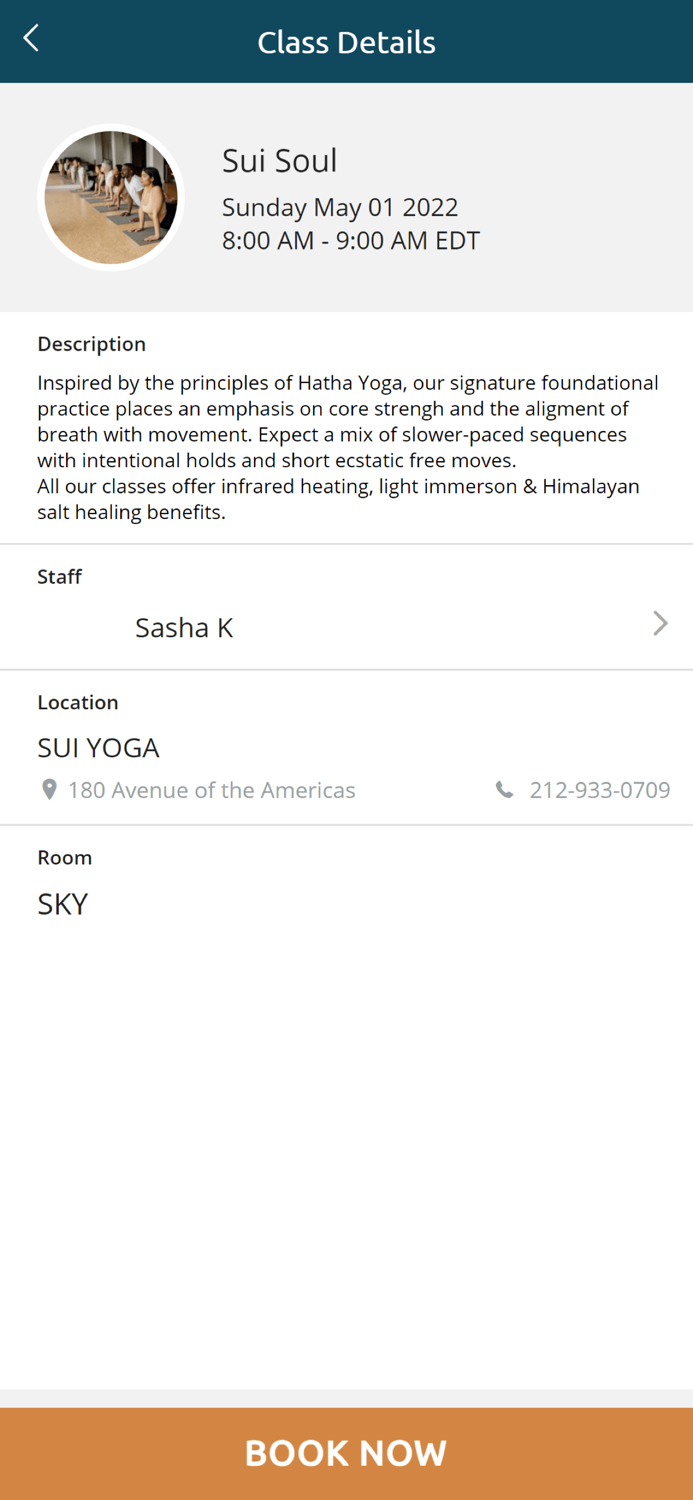Expand the Sasha K staff details

(184, 627)
